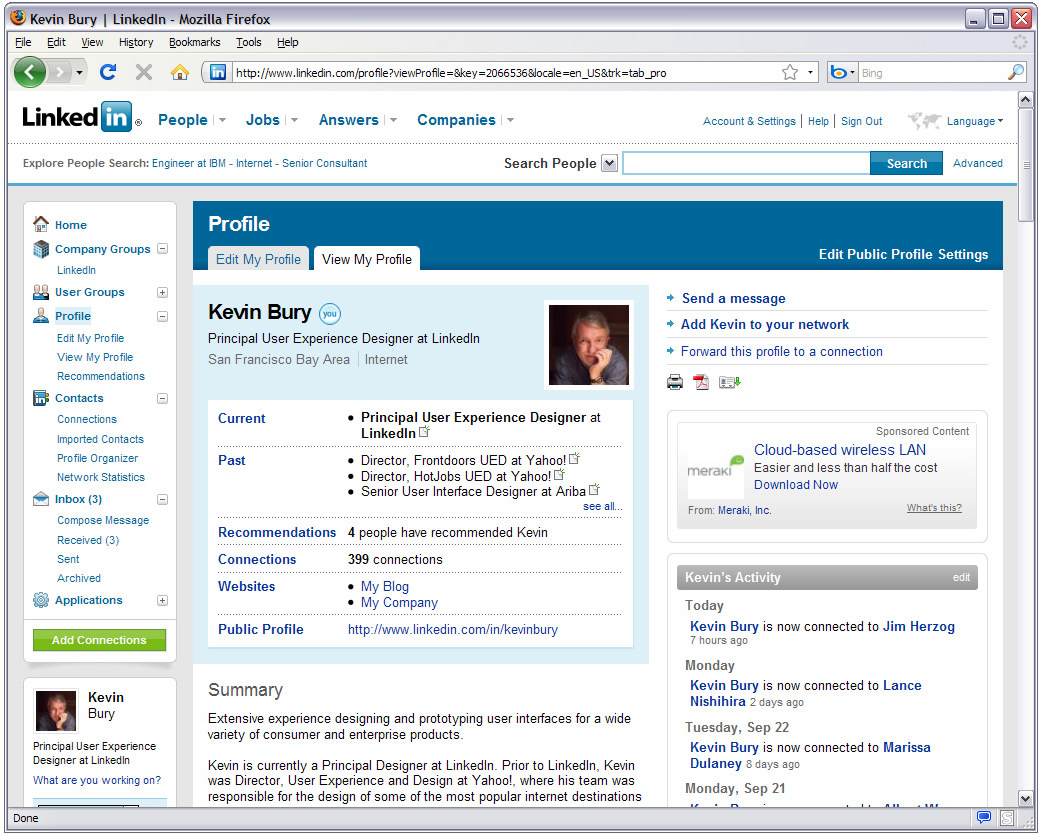Click into the Search People text field
1042x837 pixels.
746,163
